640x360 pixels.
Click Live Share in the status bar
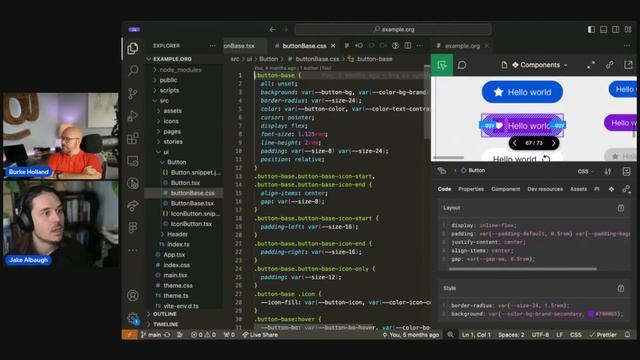click(x=260, y=335)
